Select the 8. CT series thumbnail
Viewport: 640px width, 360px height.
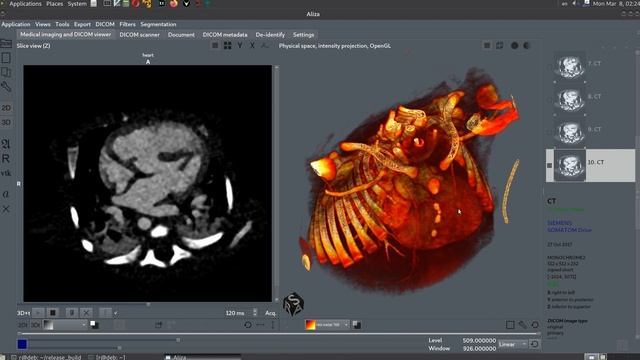coord(570,99)
